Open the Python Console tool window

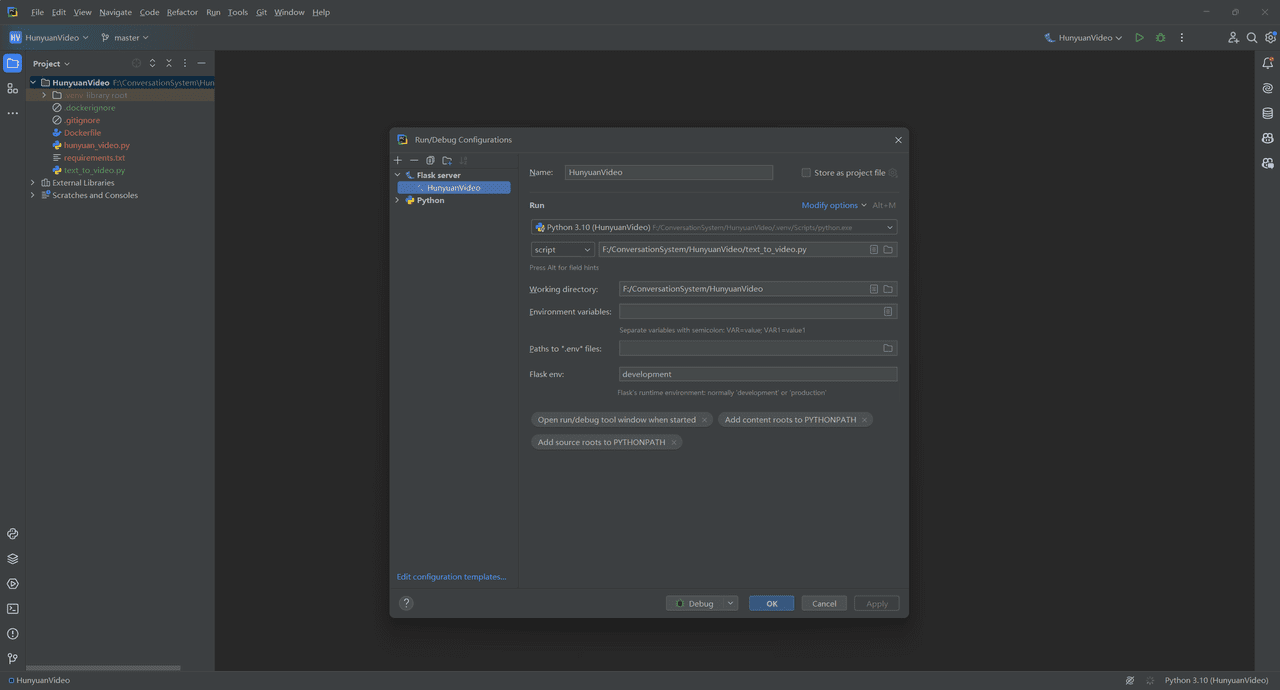[x=12, y=534]
